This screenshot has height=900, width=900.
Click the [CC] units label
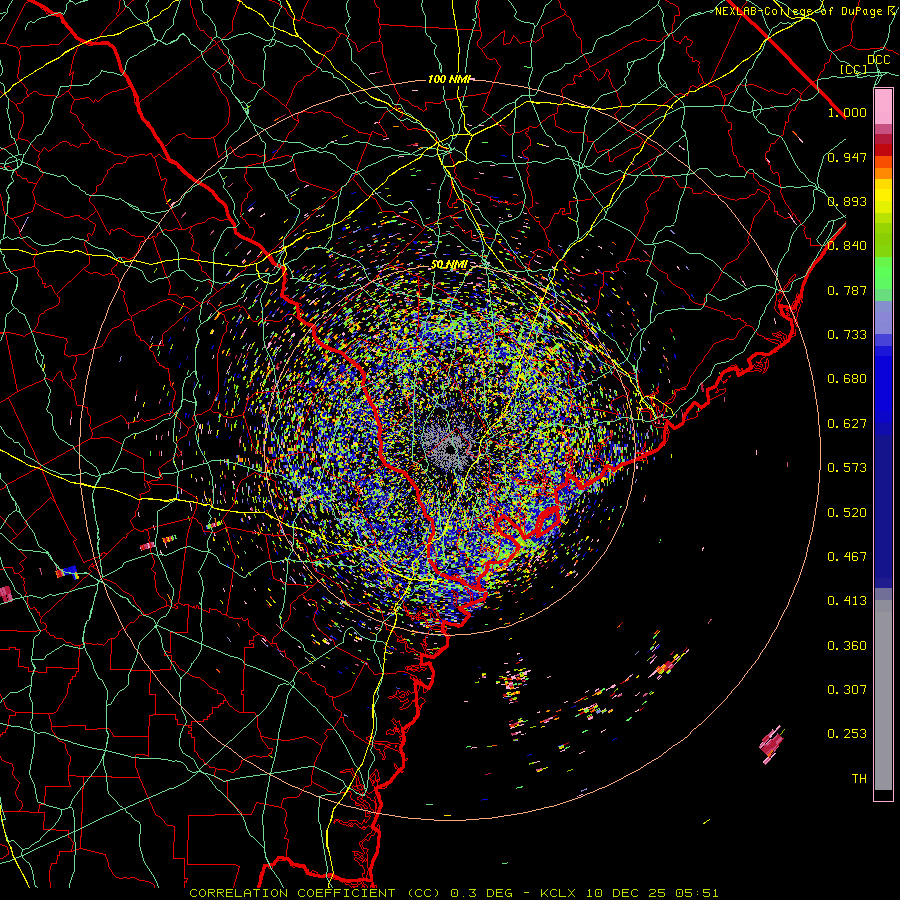pyautogui.click(x=854, y=69)
